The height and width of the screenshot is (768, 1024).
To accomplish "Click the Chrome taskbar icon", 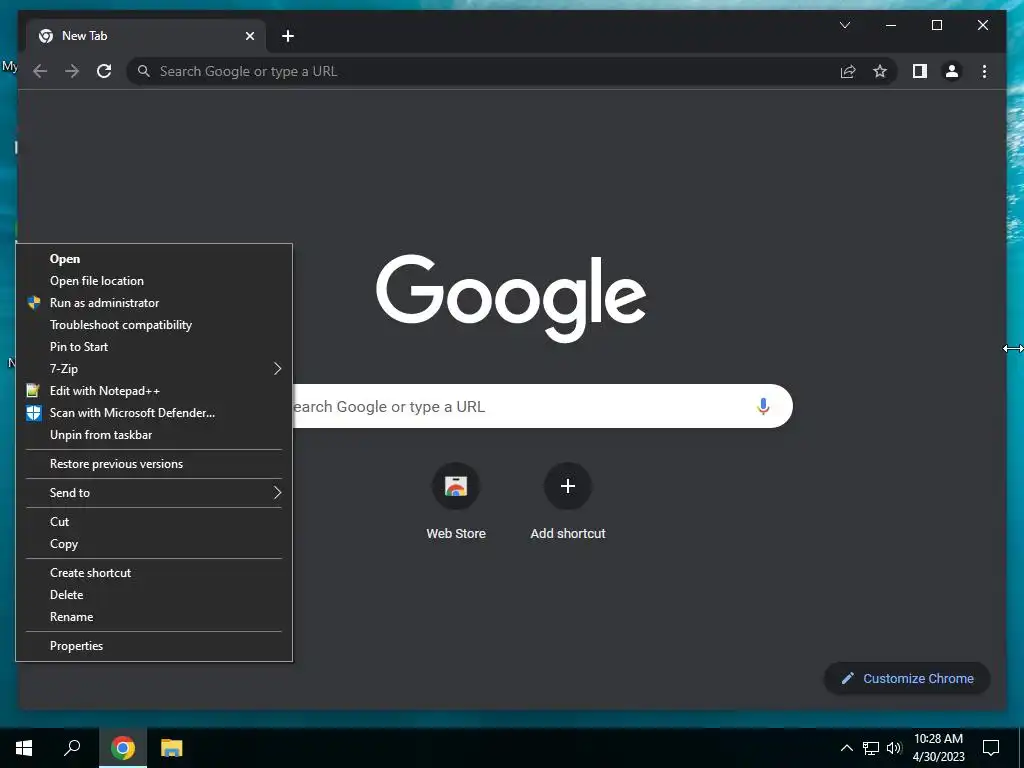I will point(123,748).
